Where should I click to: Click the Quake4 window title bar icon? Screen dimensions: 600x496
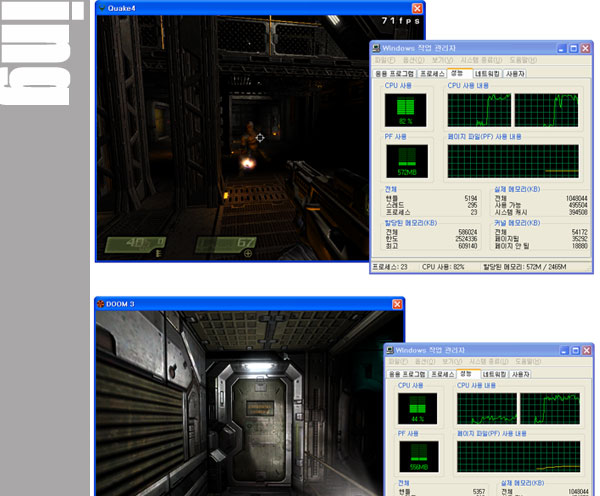(102, 7)
